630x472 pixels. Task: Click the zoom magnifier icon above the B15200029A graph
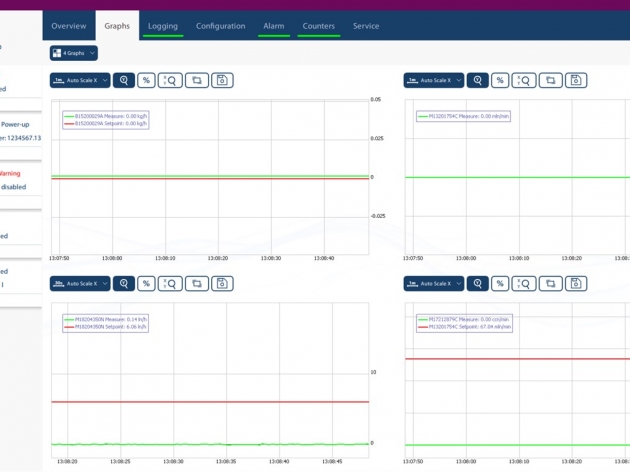tap(124, 80)
